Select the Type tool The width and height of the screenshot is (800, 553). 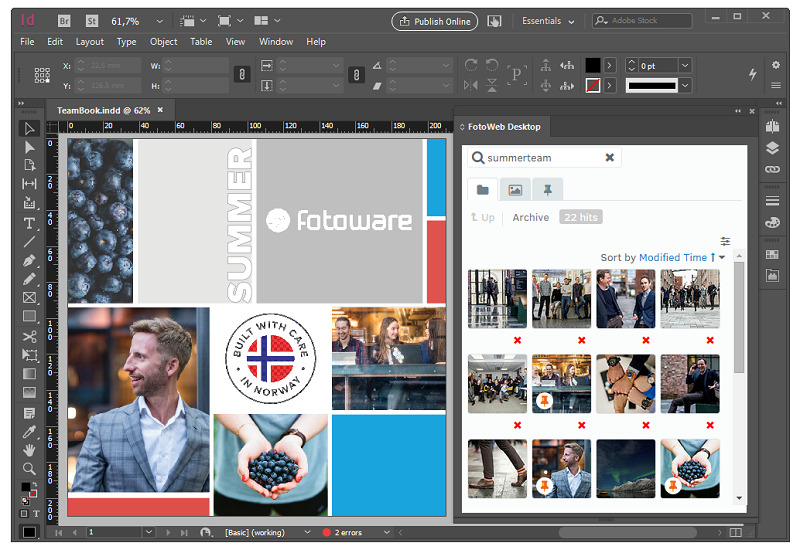(30, 223)
